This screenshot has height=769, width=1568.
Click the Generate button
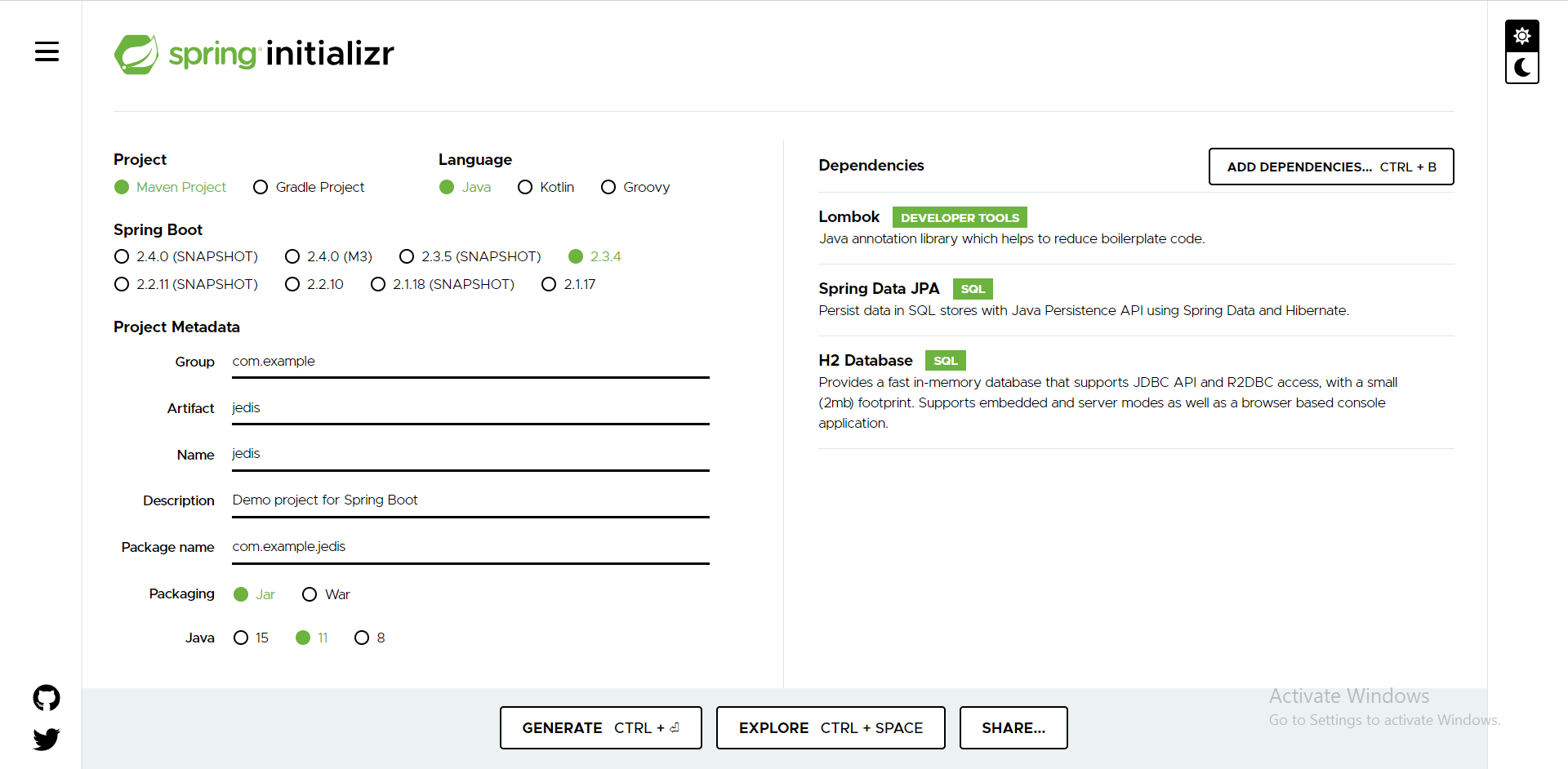point(601,727)
